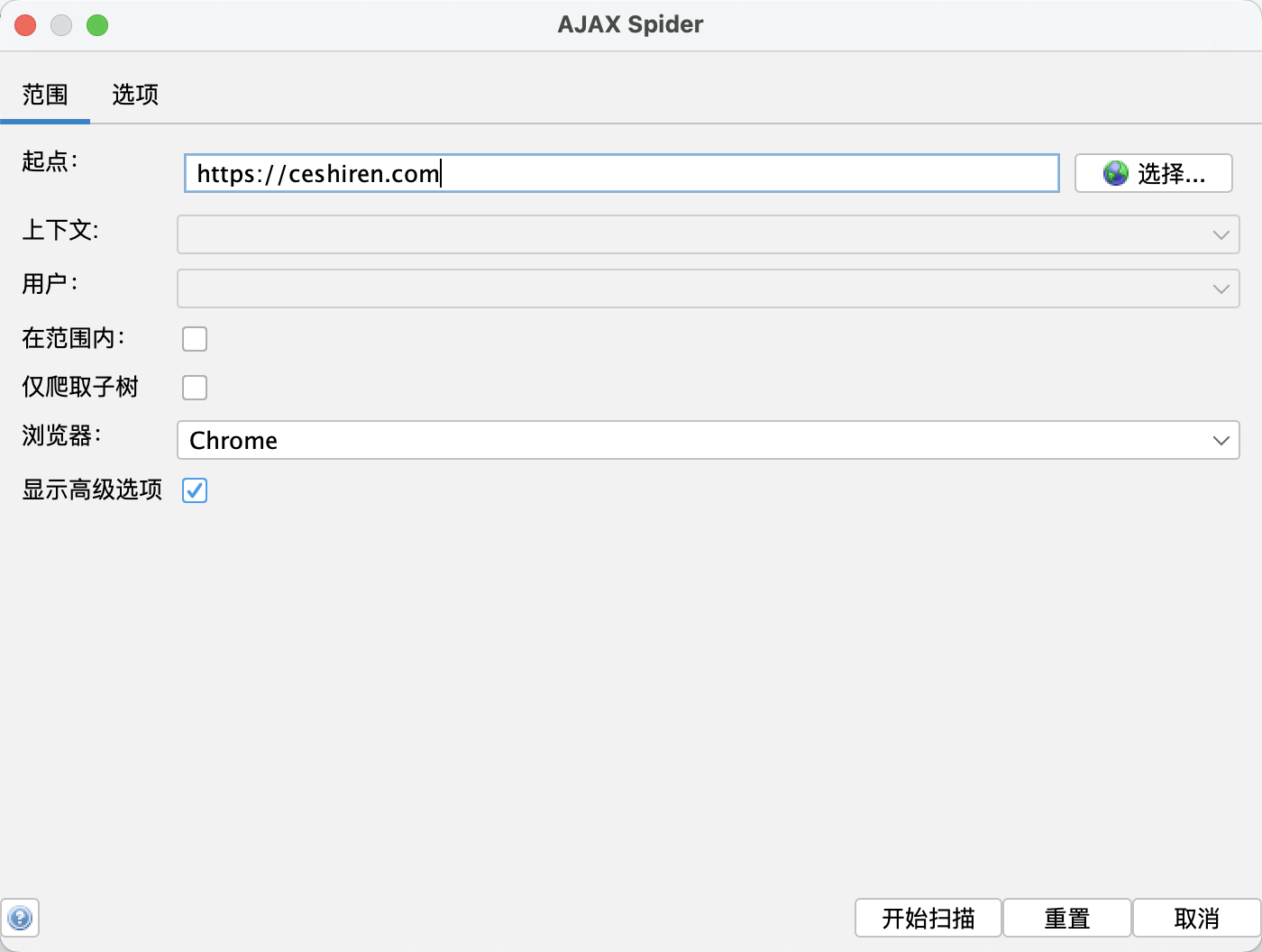Switch to the 选项 tab
The image size is (1262, 952).
pos(135,95)
